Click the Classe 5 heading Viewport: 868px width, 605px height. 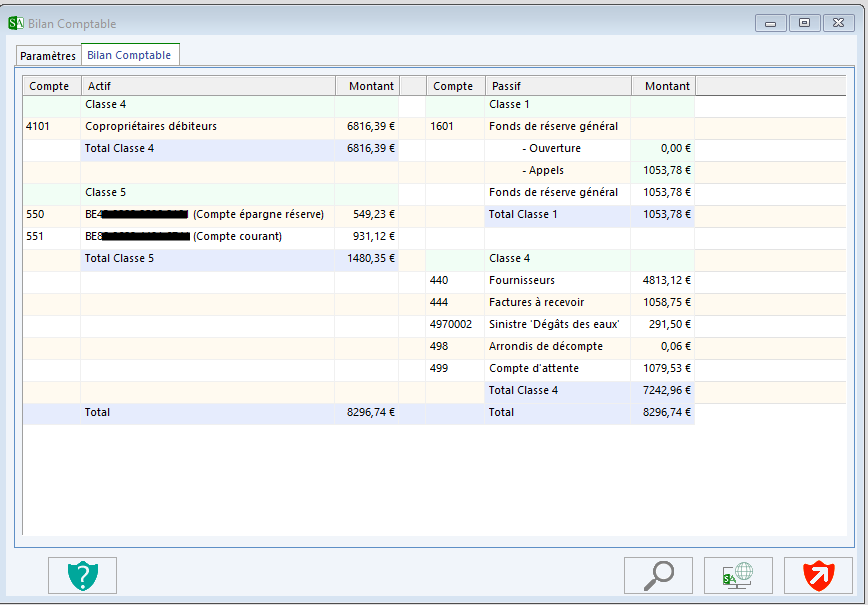[106, 192]
